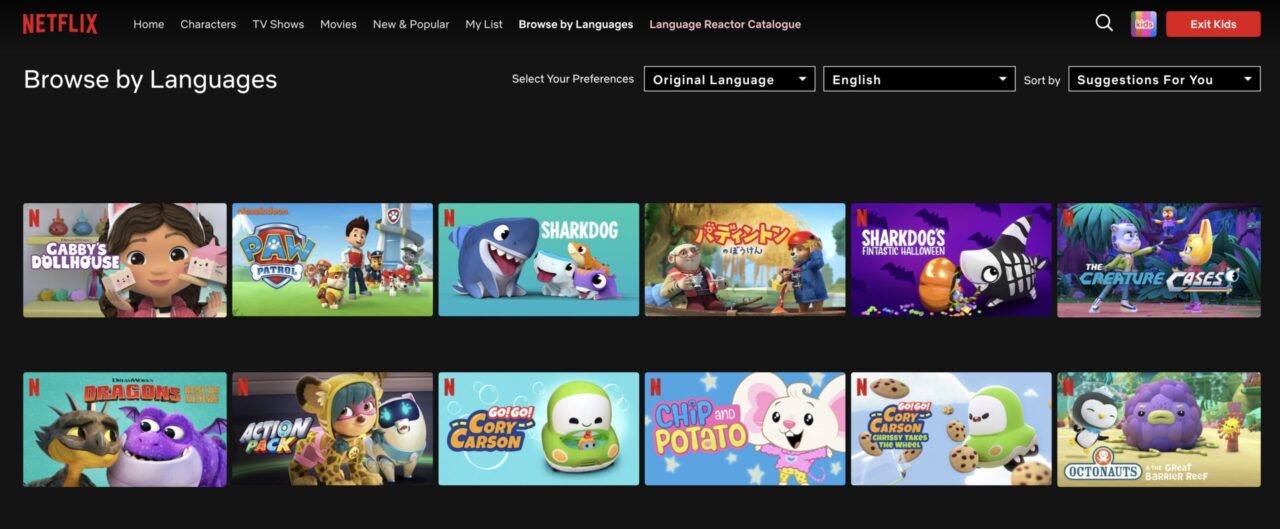1280x529 pixels.
Task: Select Browse by Languages menu item
Action: 576,24
